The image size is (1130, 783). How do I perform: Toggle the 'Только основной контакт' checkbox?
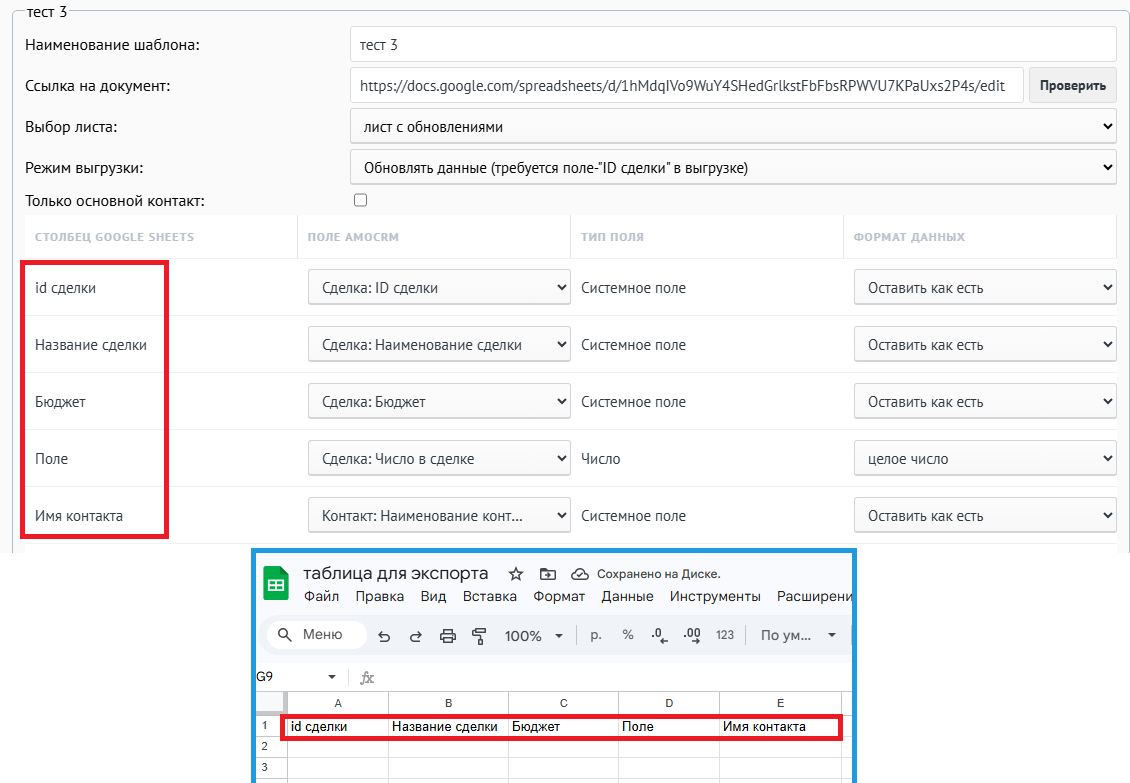[360, 200]
